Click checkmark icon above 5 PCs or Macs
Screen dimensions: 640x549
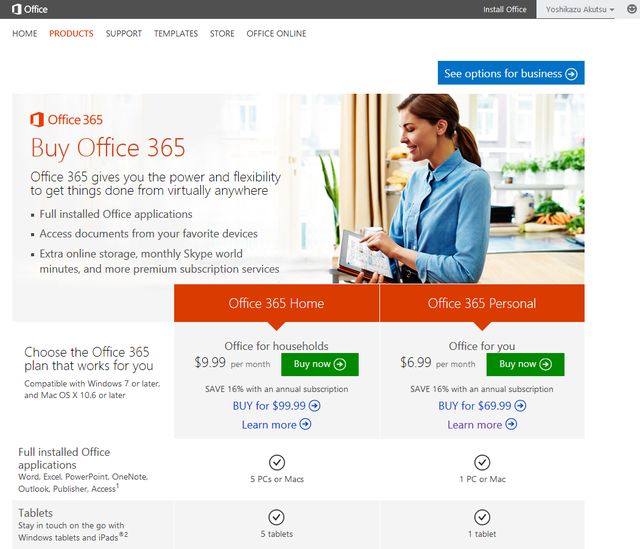(277, 462)
